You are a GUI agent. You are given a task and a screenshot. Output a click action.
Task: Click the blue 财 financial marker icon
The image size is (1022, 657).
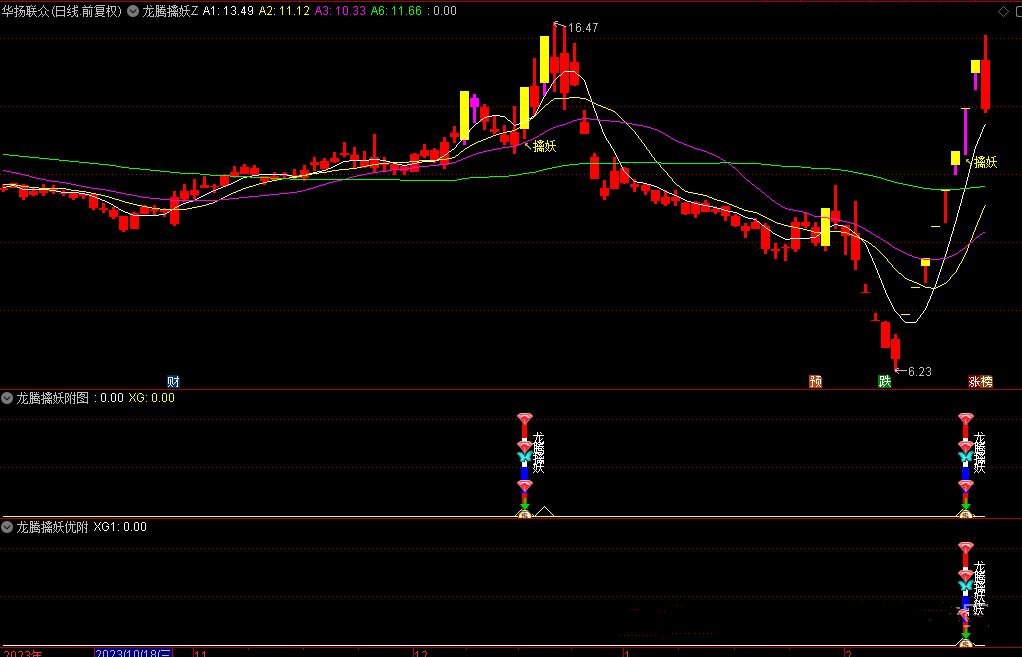point(173,381)
